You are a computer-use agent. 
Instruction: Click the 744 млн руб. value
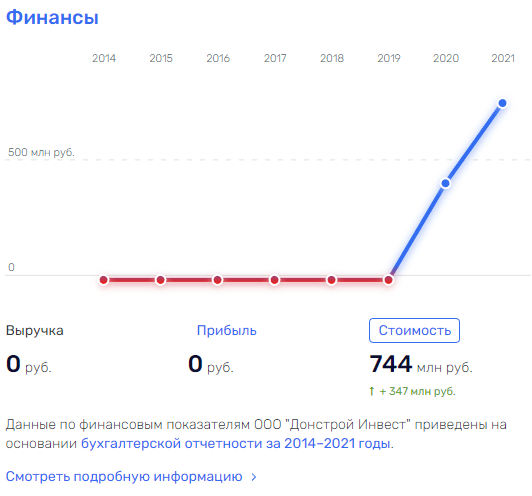pyautogui.click(x=421, y=364)
